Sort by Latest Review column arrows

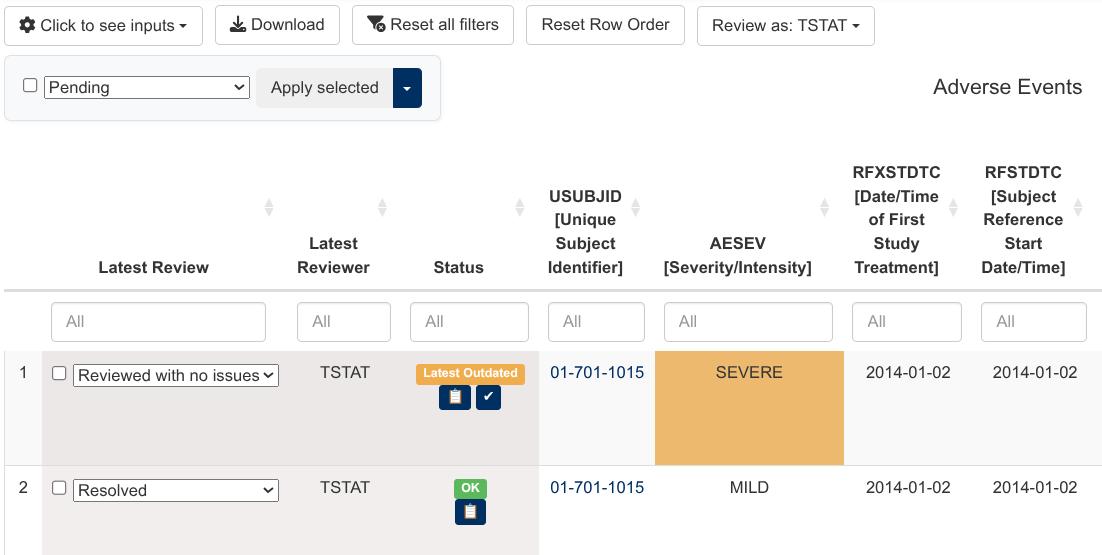click(x=269, y=207)
